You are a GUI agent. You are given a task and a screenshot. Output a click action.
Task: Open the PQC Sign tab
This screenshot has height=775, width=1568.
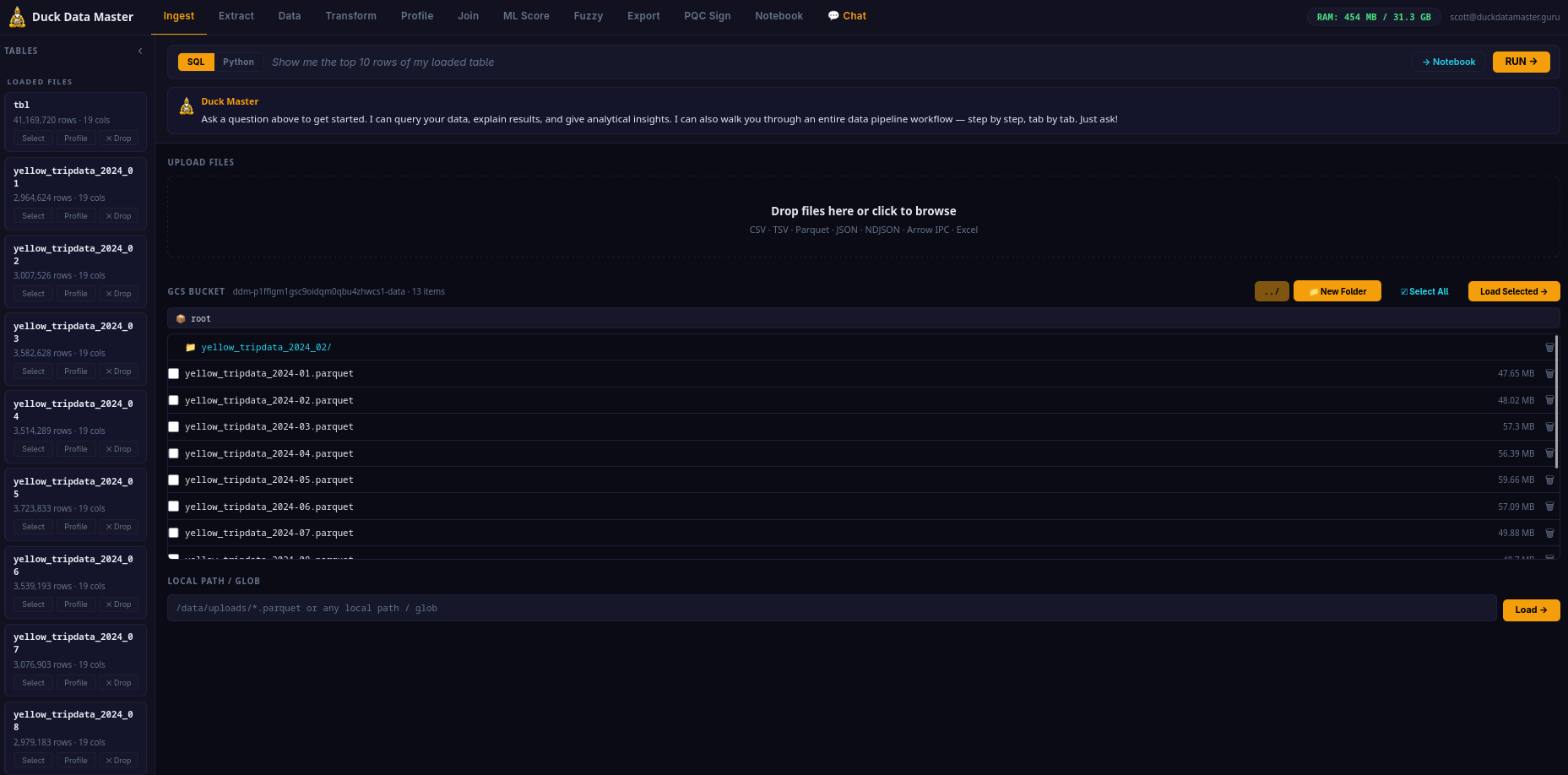(x=708, y=16)
